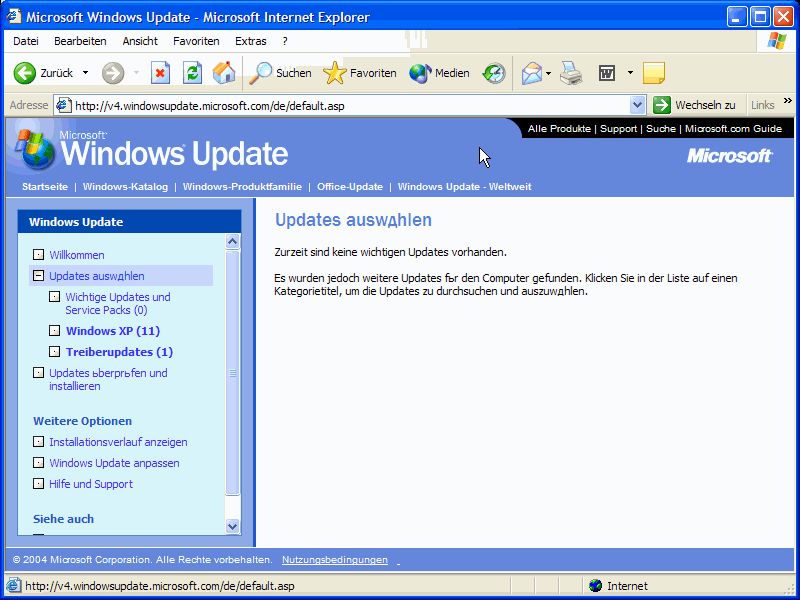
Task: Click sidebar scrollbar up arrow
Action: click(x=233, y=241)
